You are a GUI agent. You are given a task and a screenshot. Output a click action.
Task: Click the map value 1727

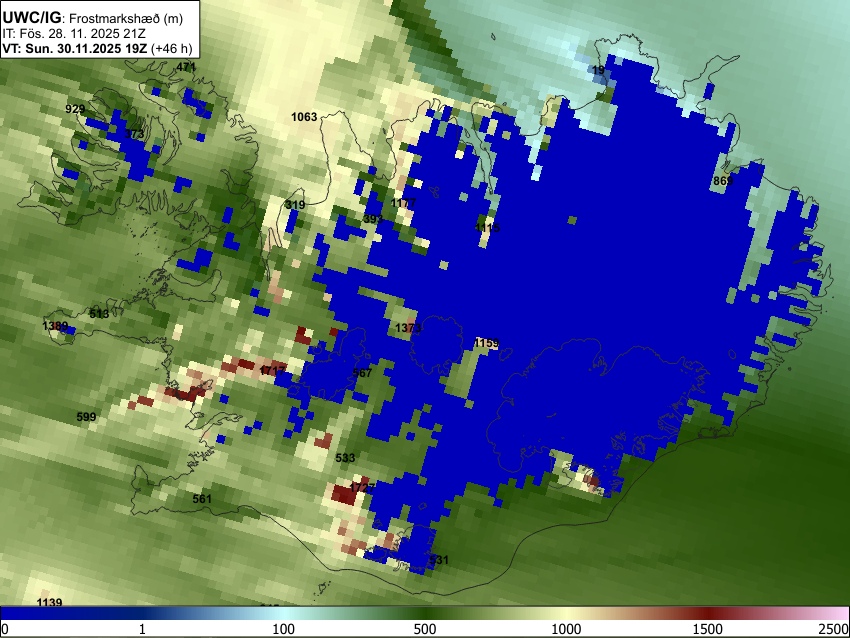click(362, 487)
